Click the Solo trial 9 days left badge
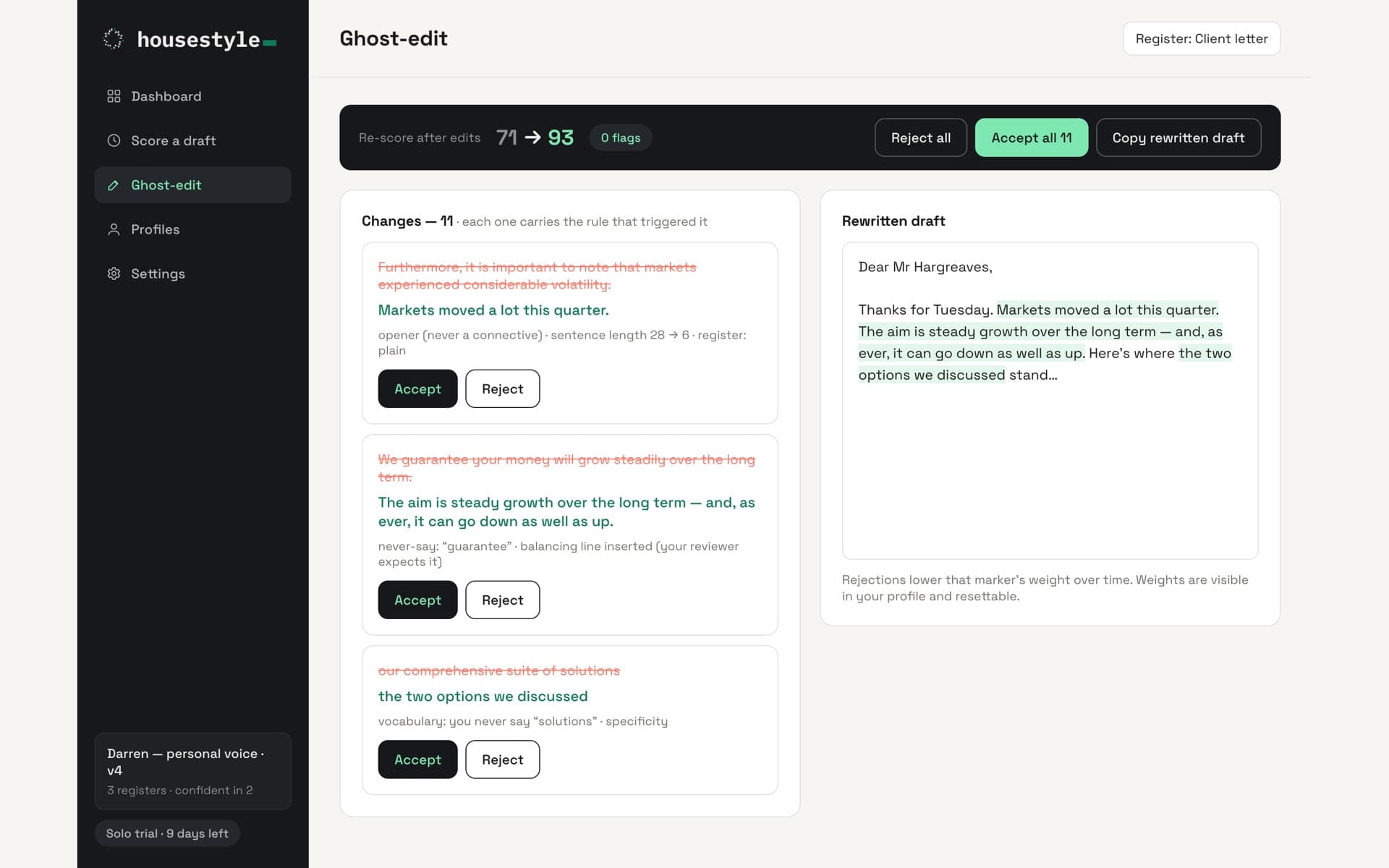The width and height of the screenshot is (1389, 868). click(x=167, y=833)
